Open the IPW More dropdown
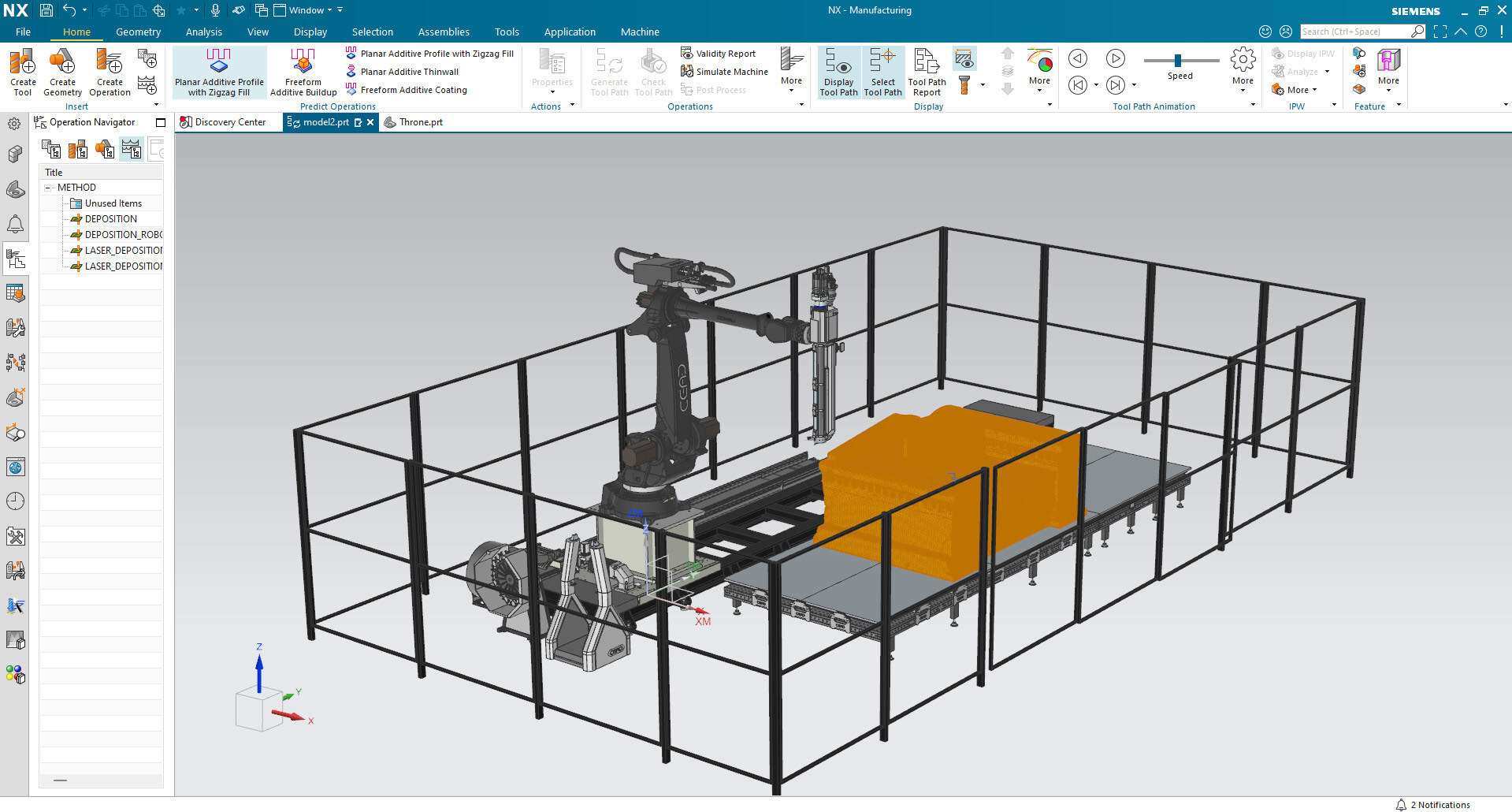Screen dimensions: 1512x812 click(1295, 90)
